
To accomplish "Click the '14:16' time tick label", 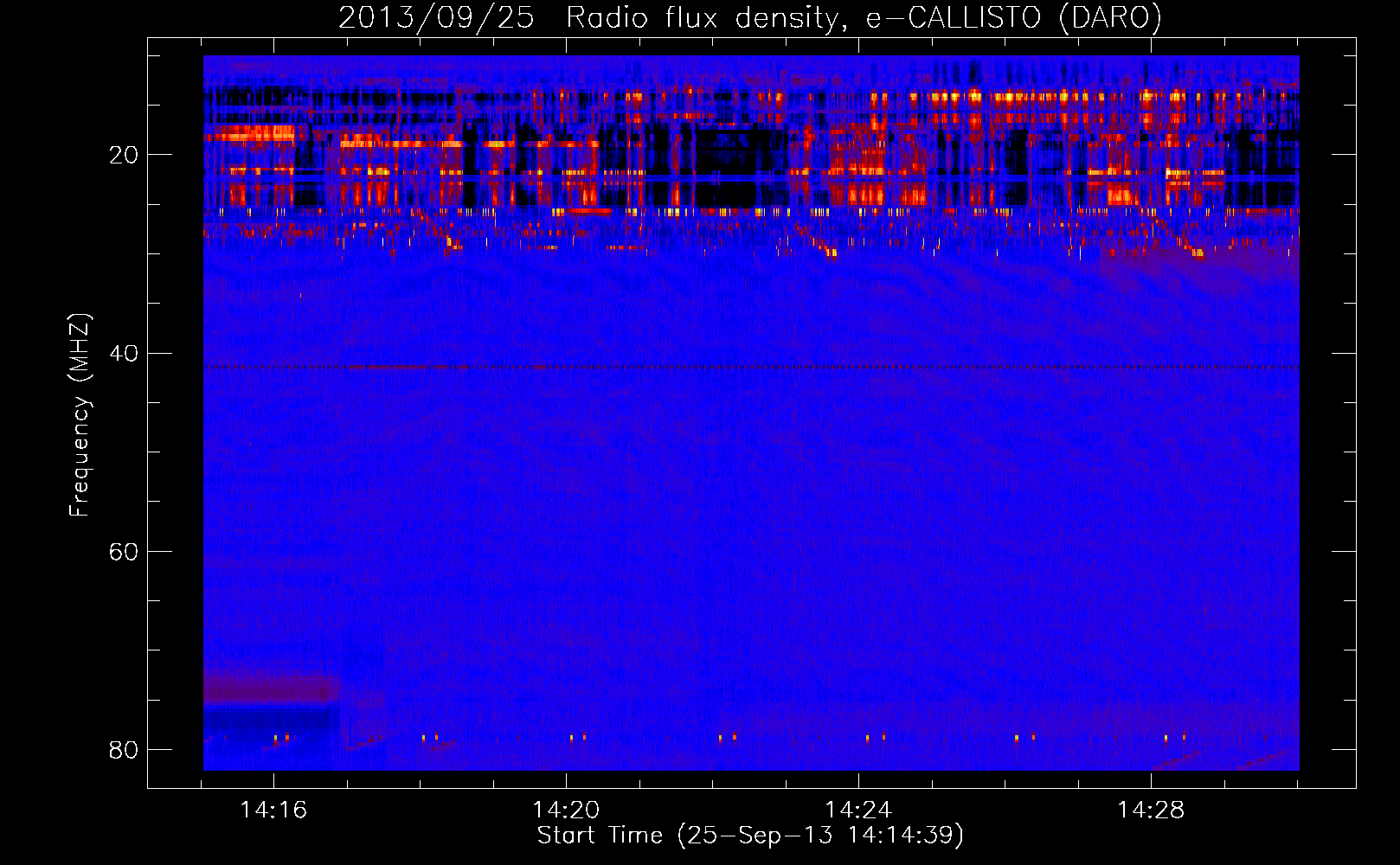I will (x=273, y=811).
